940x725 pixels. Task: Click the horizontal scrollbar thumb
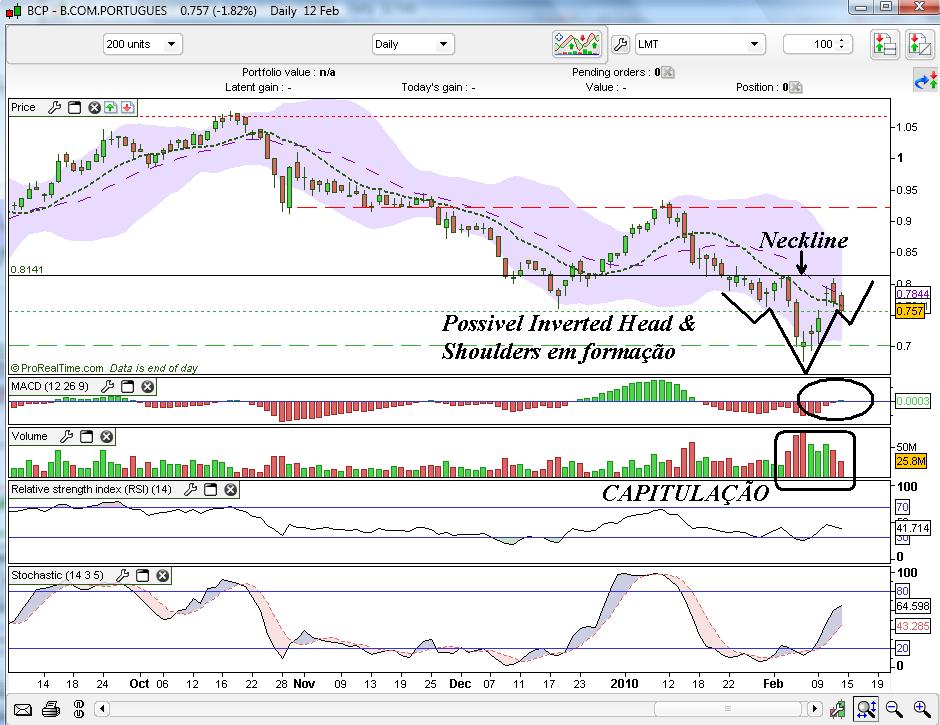click(x=728, y=709)
